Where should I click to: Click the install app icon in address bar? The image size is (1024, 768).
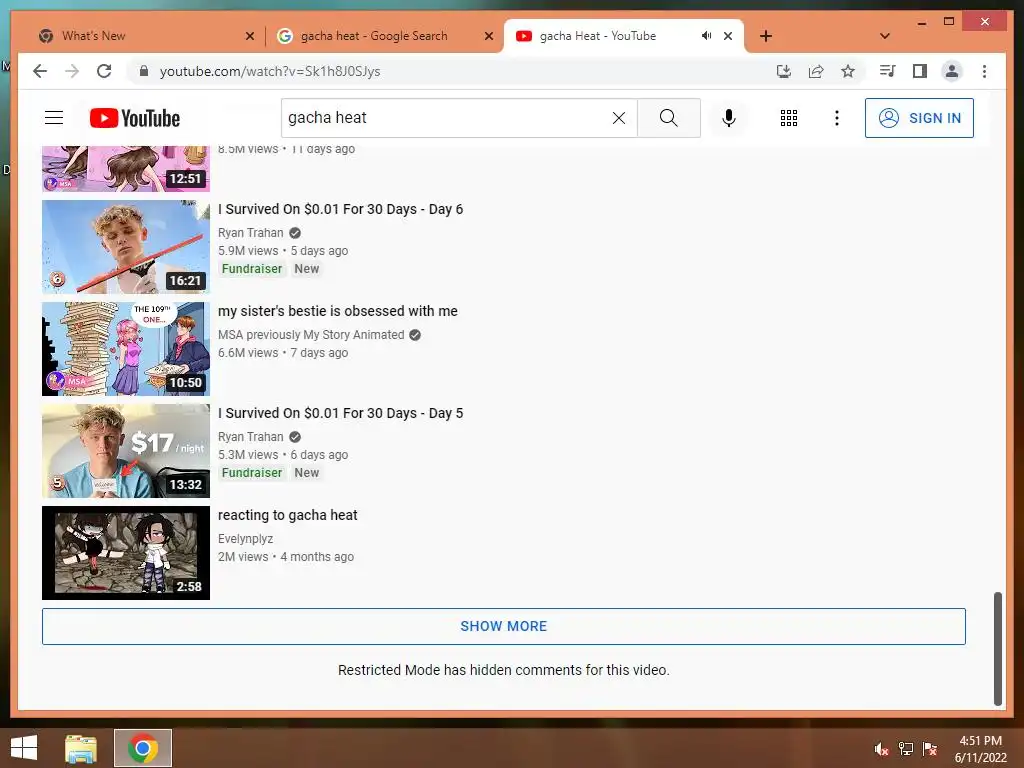point(784,71)
